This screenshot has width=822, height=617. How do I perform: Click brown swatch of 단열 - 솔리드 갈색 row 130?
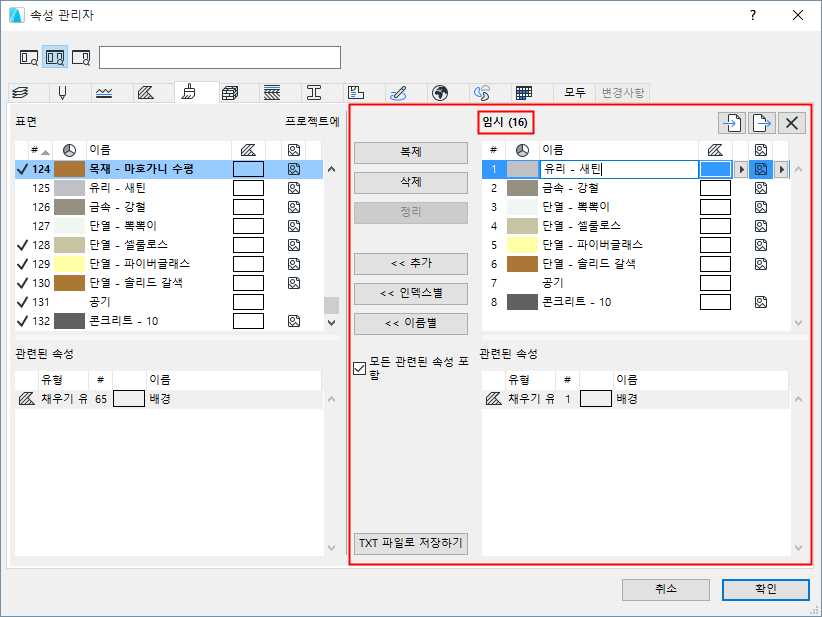[69, 283]
